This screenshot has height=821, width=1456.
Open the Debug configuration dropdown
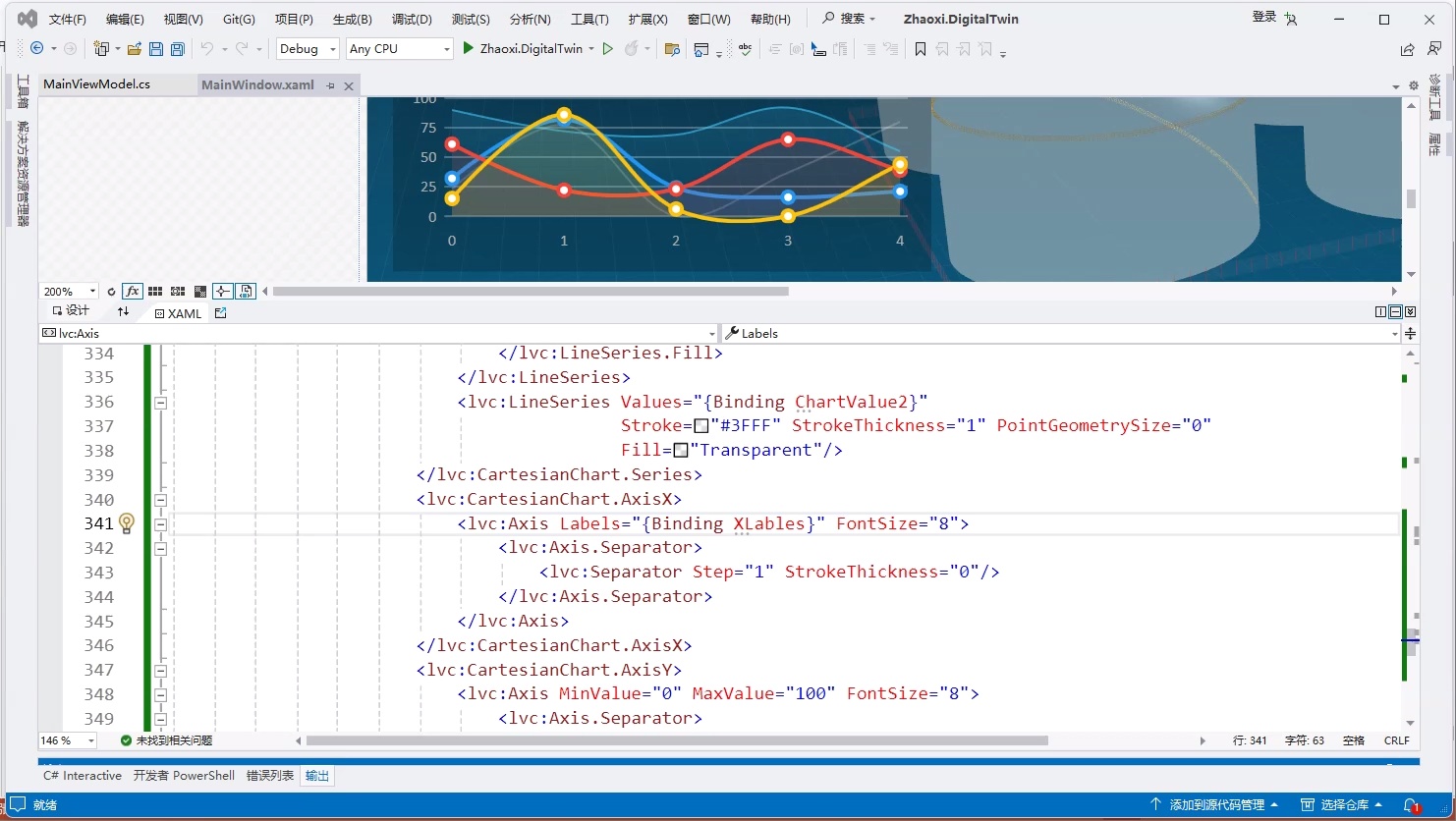coord(308,49)
